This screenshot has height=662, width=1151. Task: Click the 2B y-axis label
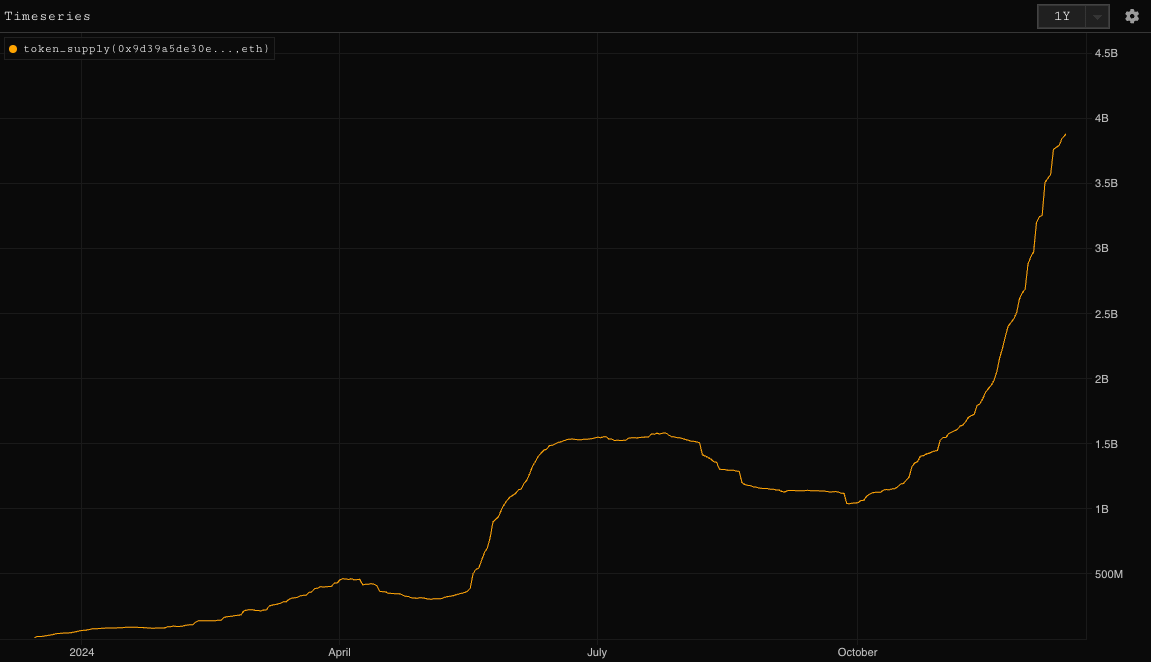click(x=1101, y=379)
